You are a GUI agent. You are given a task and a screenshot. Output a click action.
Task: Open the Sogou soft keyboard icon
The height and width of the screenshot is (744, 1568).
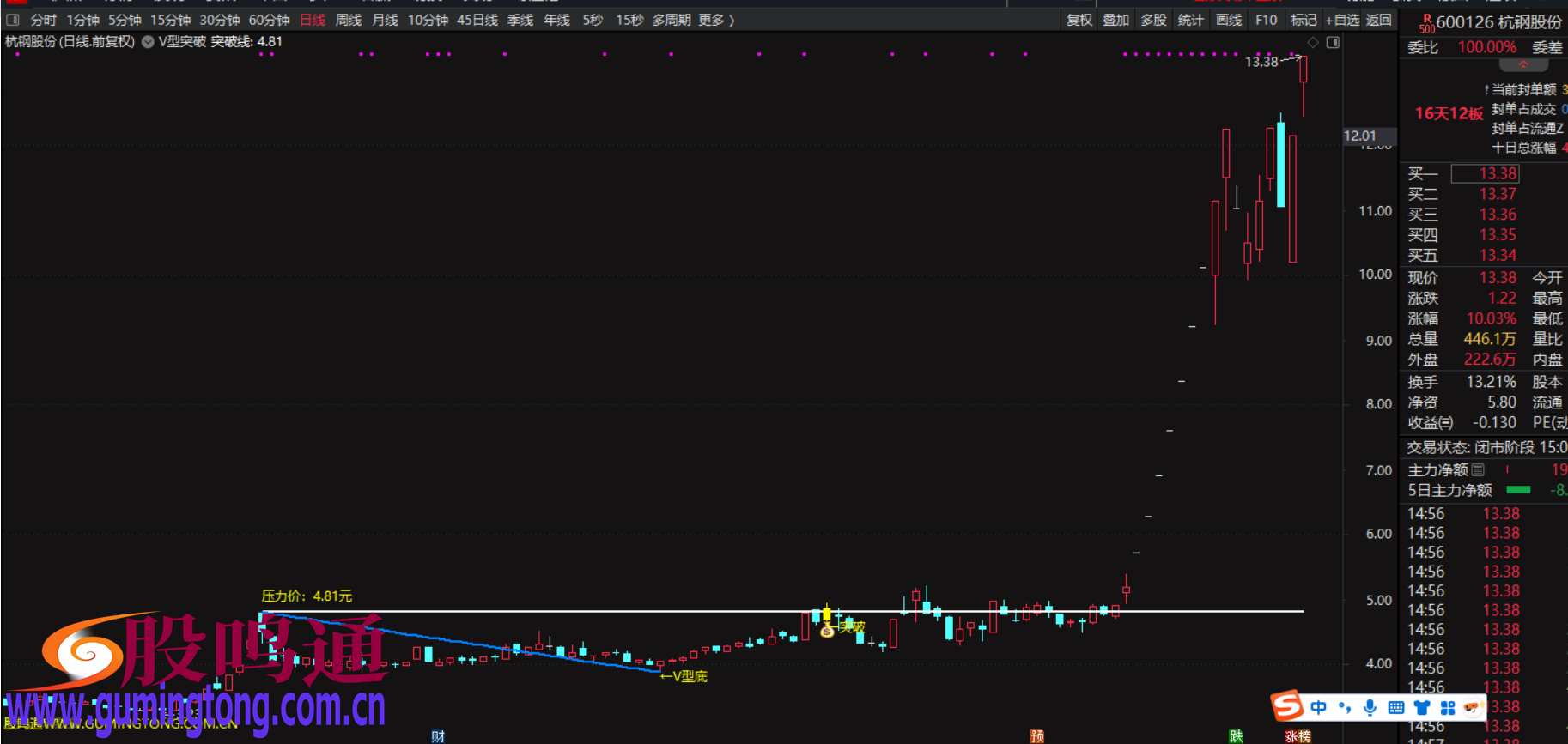1396,707
